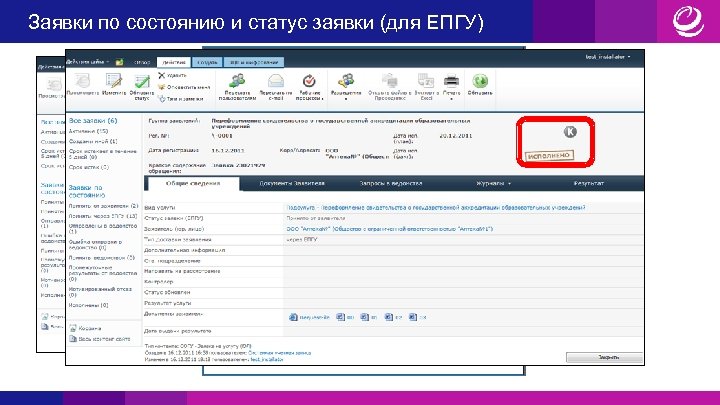The height and width of the screenshot is (405, 720).
Task: Select the Действия ribbon tab
Action: [x=174, y=62]
